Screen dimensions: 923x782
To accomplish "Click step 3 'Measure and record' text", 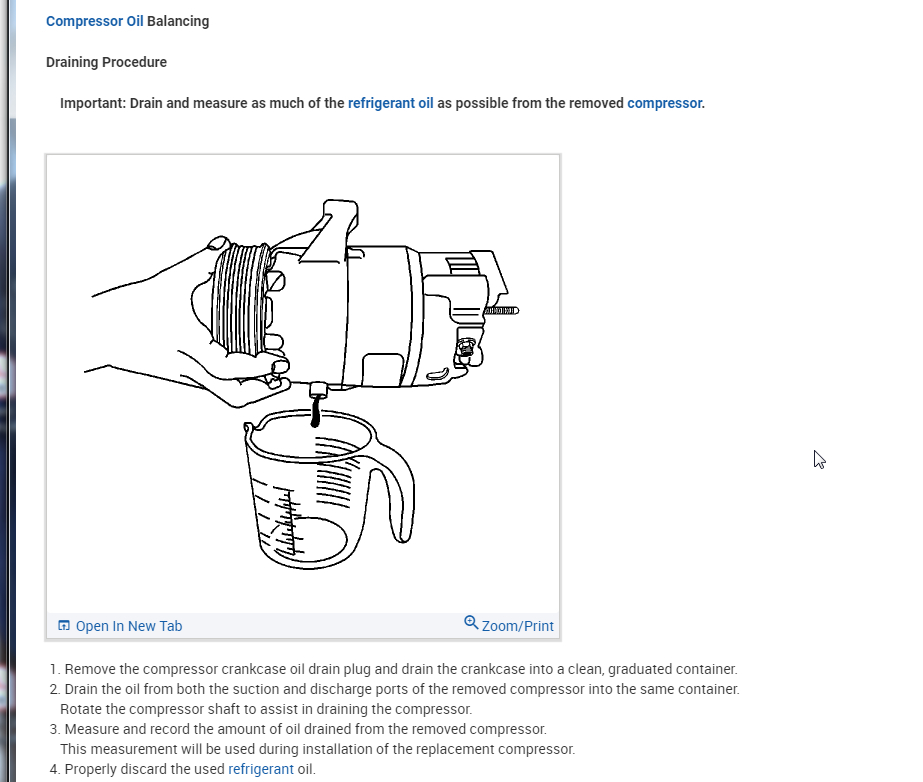I will tap(298, 729).
